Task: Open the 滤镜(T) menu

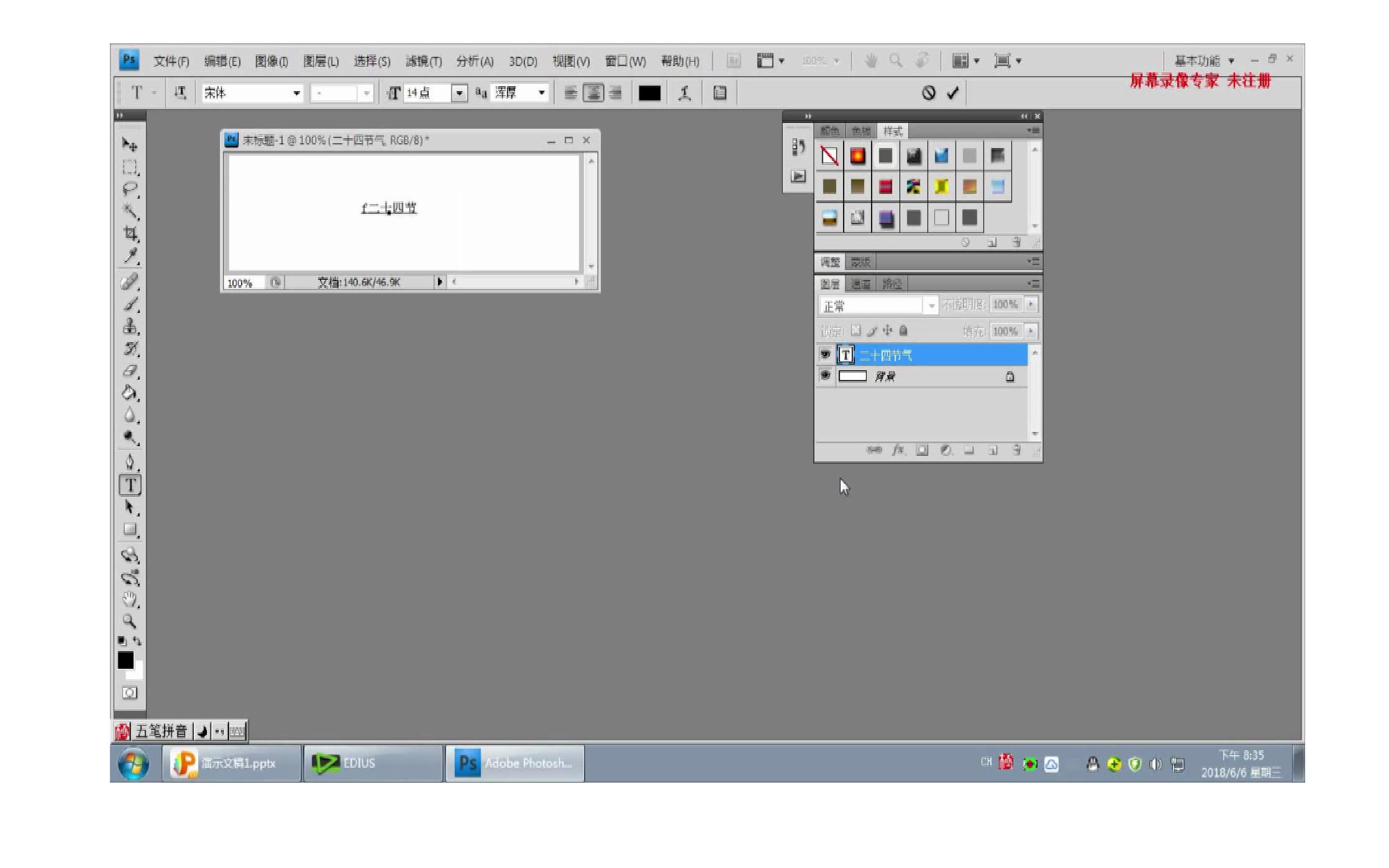Action: 423,61
